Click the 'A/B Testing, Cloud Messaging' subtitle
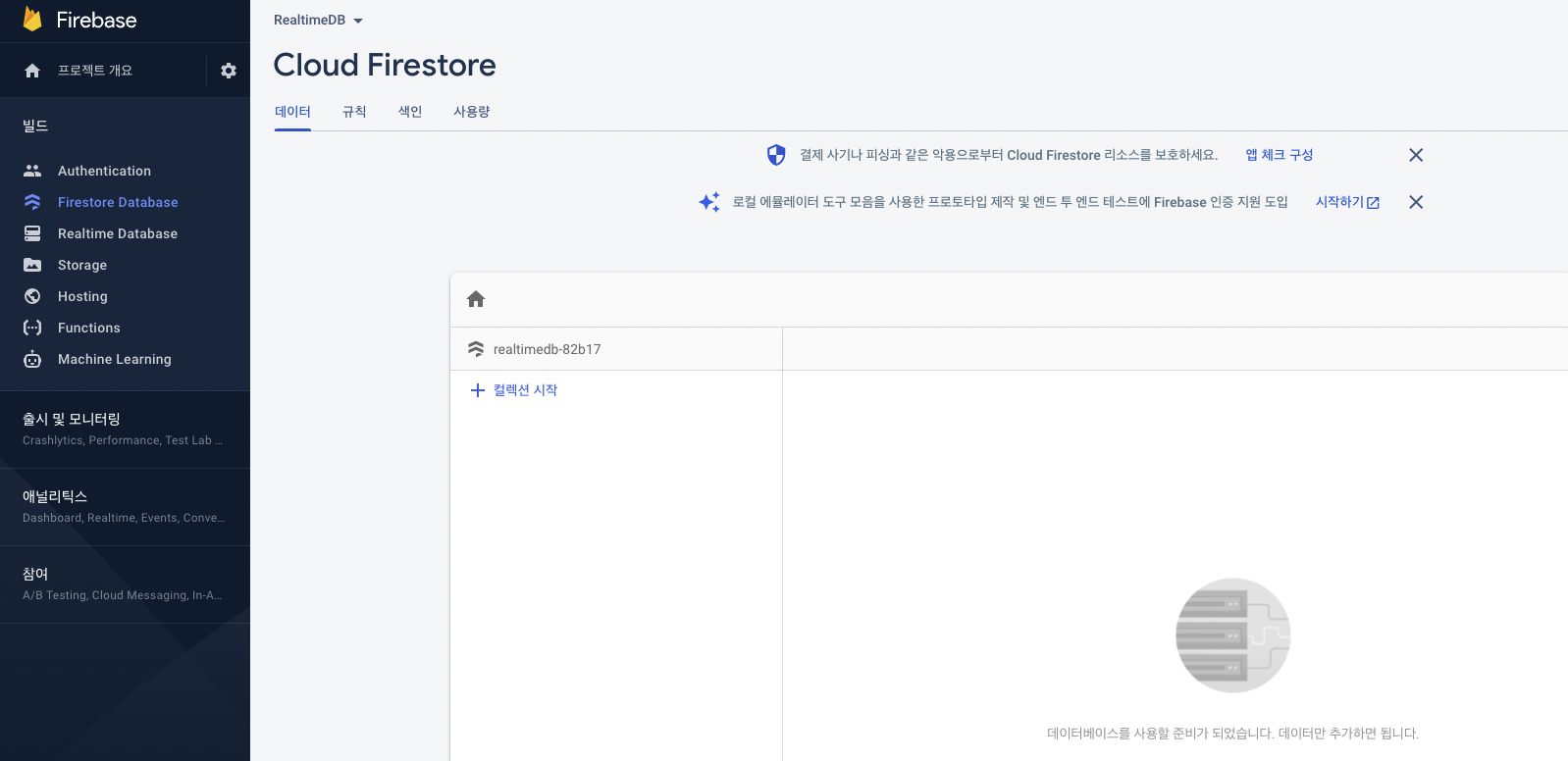The image size is (1568, 761). (123, 595)
